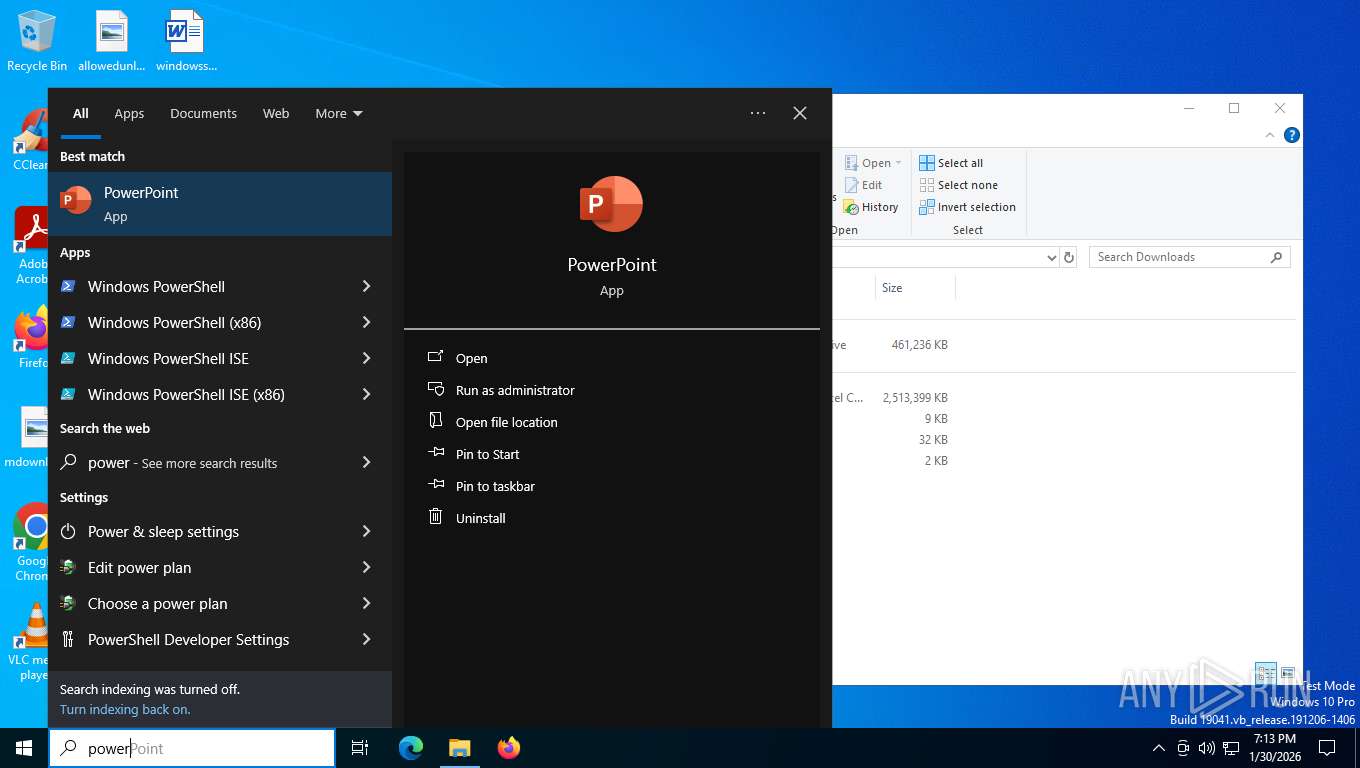Viewport: 1360px width, 768px height.
Task: Collapse the Explorer ribbon
Action: [1271, 135]
